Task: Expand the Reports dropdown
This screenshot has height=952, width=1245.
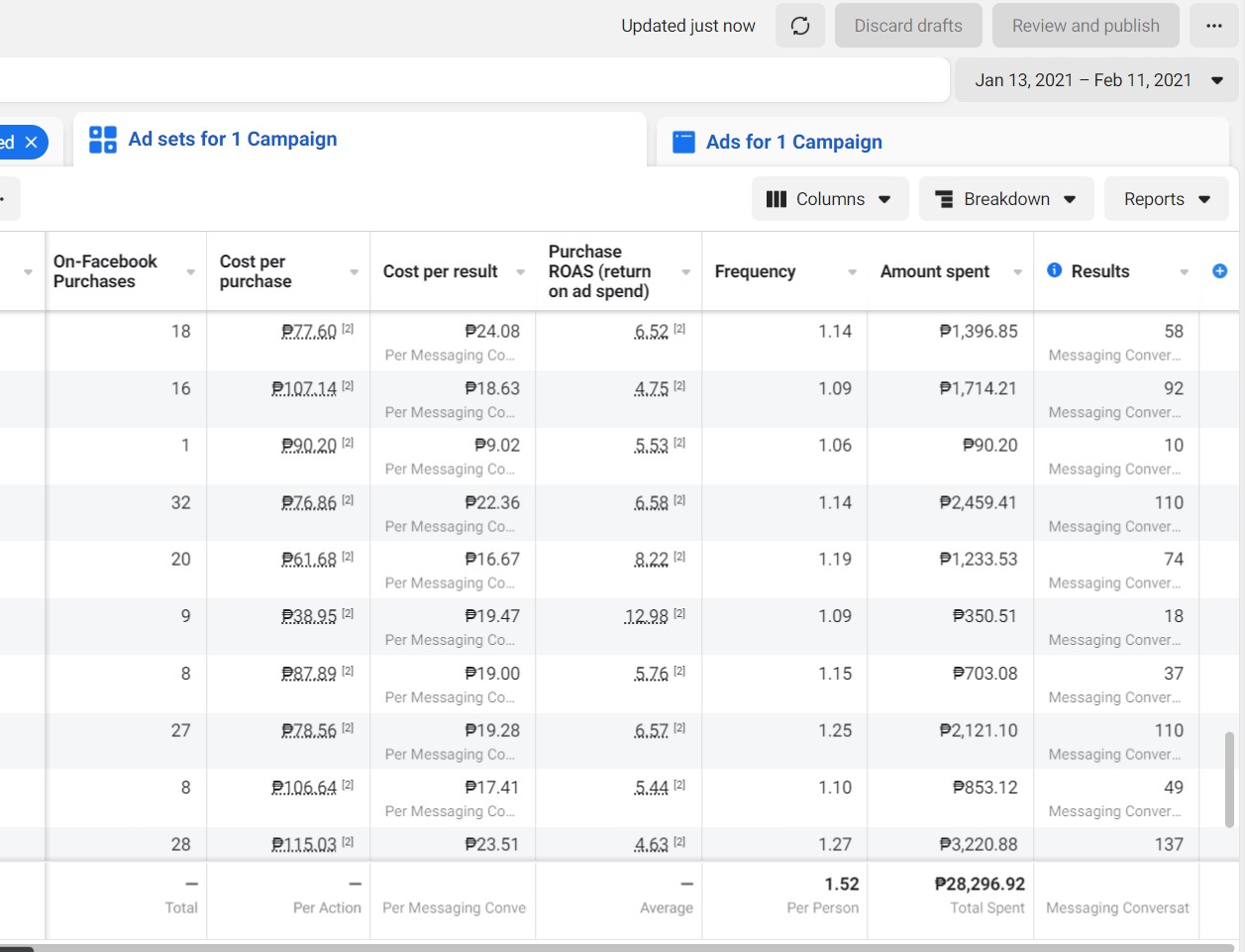Action: [1204, 199]
